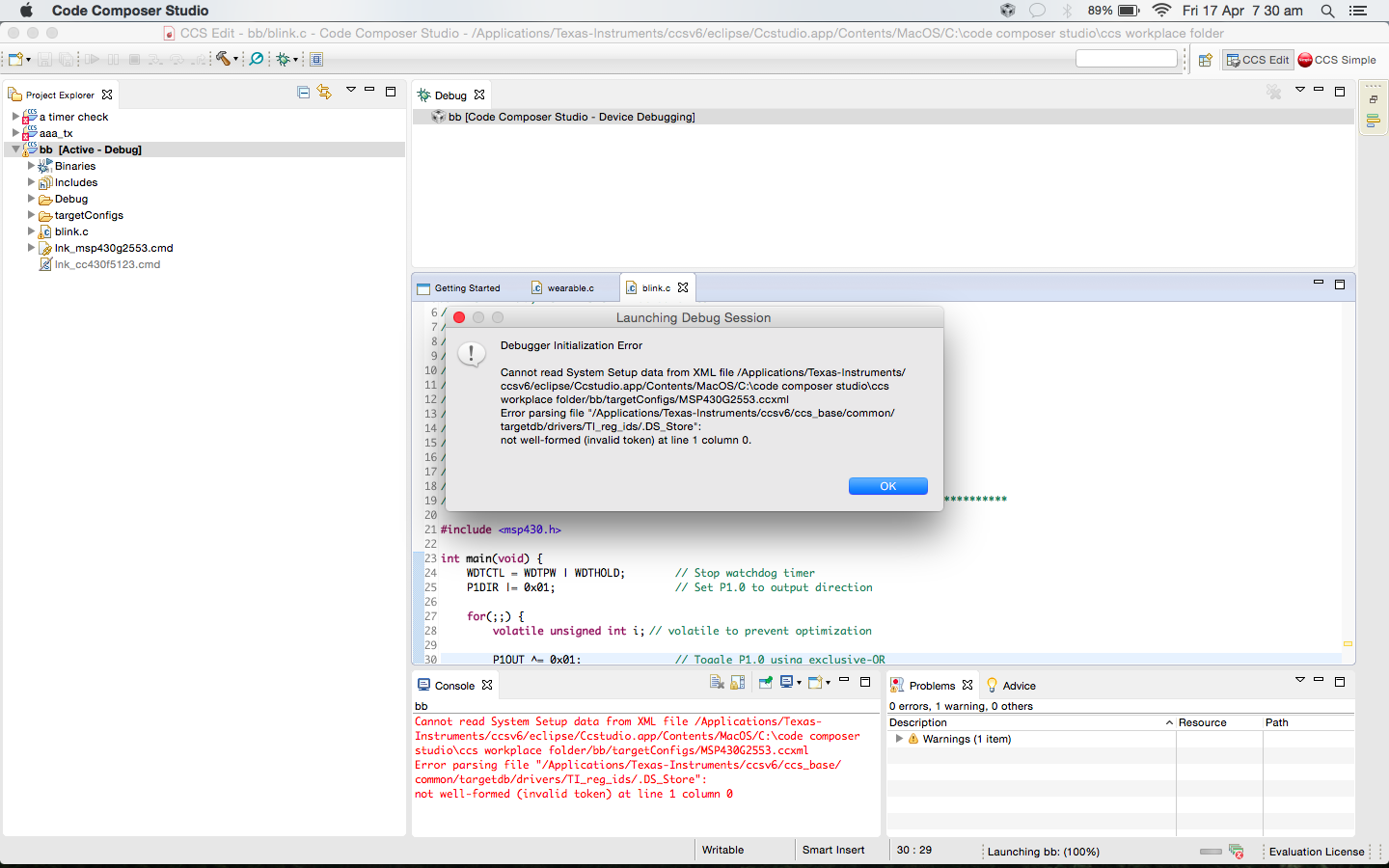Collapse the bb project tree

(x=15, y=149)
